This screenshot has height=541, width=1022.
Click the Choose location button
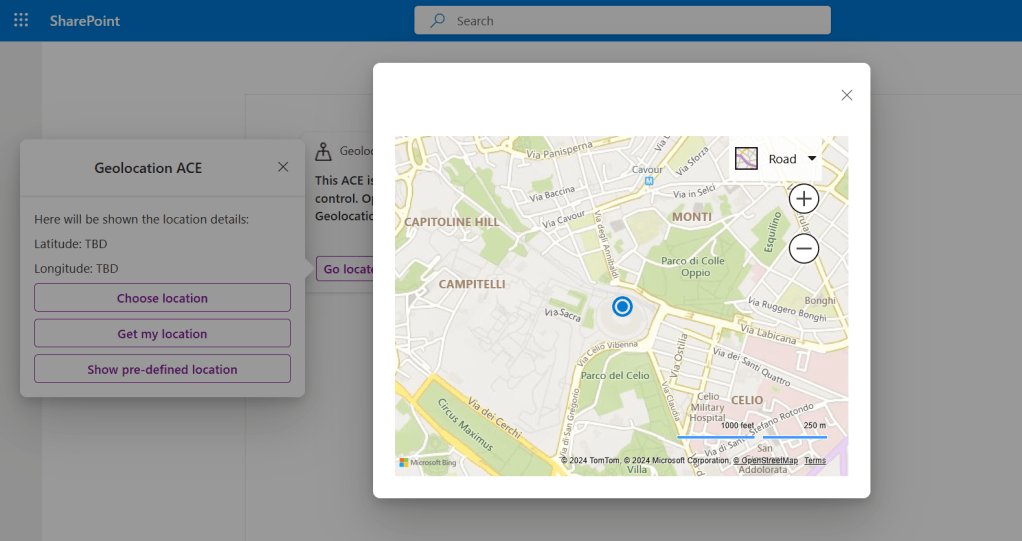[162, 298]
